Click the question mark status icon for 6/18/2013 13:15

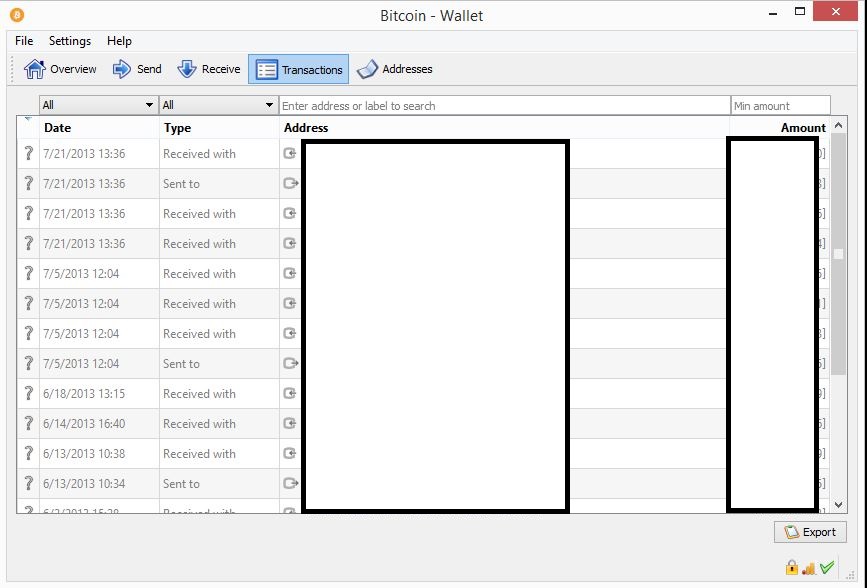(28, 393)
